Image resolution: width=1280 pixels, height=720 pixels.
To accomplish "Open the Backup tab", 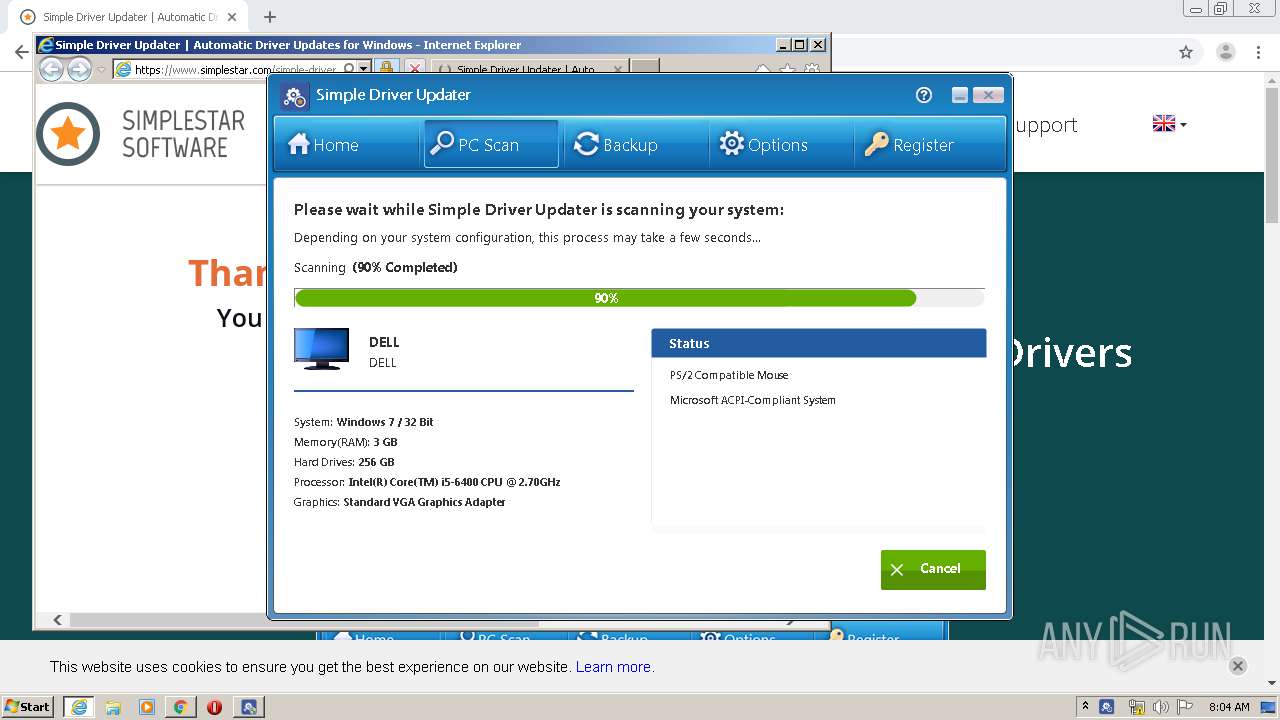I will tap(636, 144).
